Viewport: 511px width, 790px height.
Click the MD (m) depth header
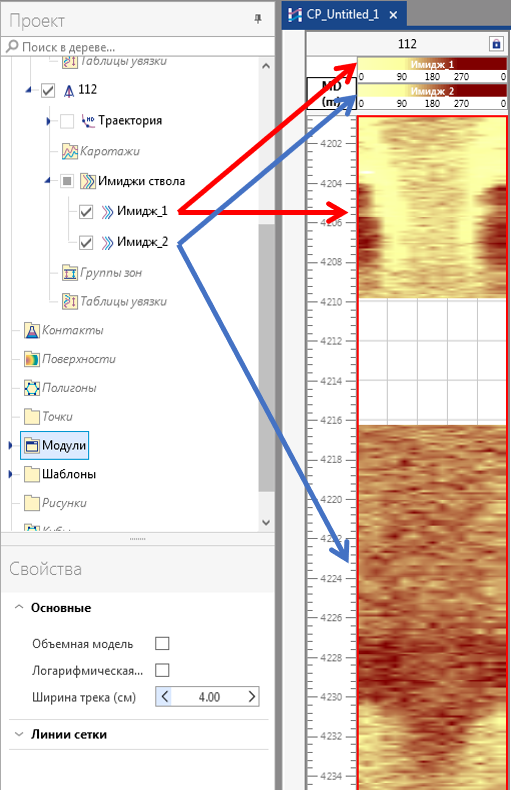pyautogui.click(x=332, y=93)
